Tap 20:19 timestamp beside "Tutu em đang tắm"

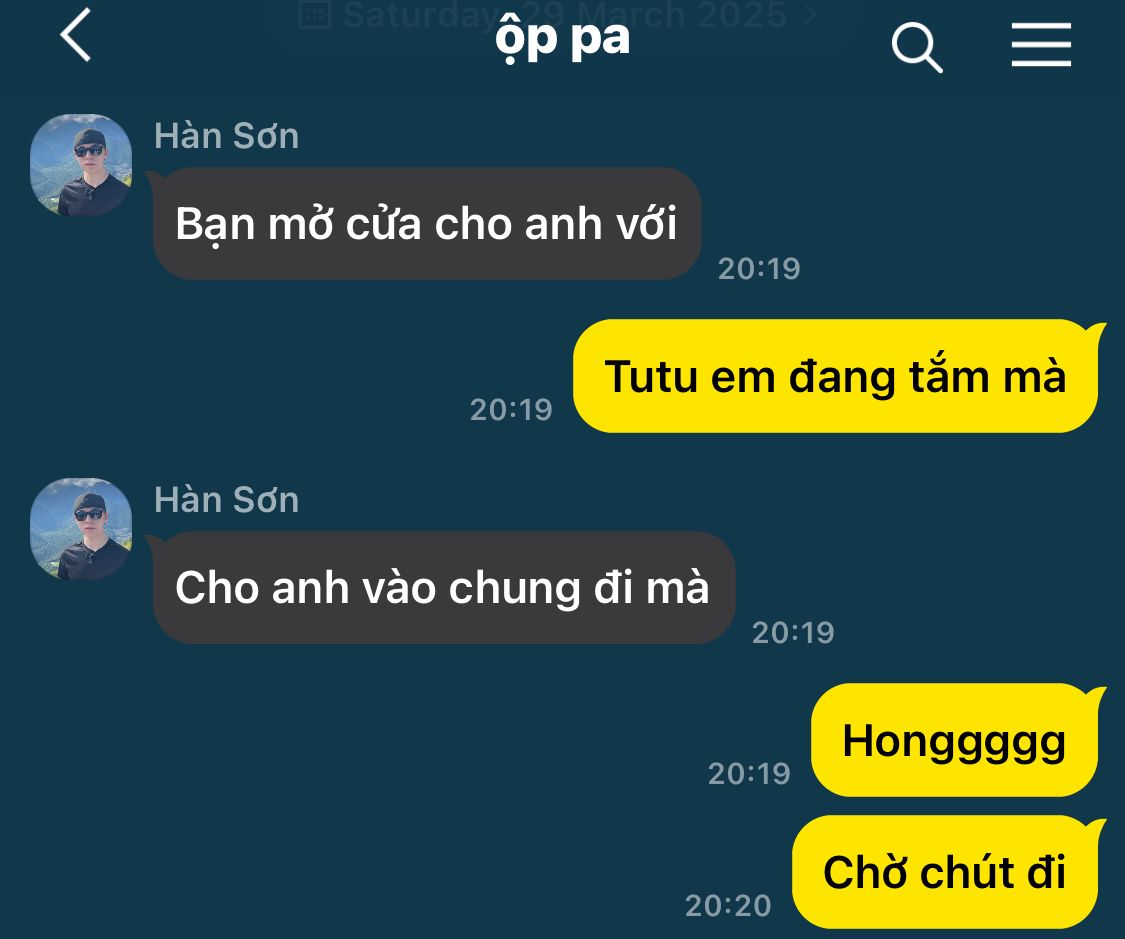[511, 410]
